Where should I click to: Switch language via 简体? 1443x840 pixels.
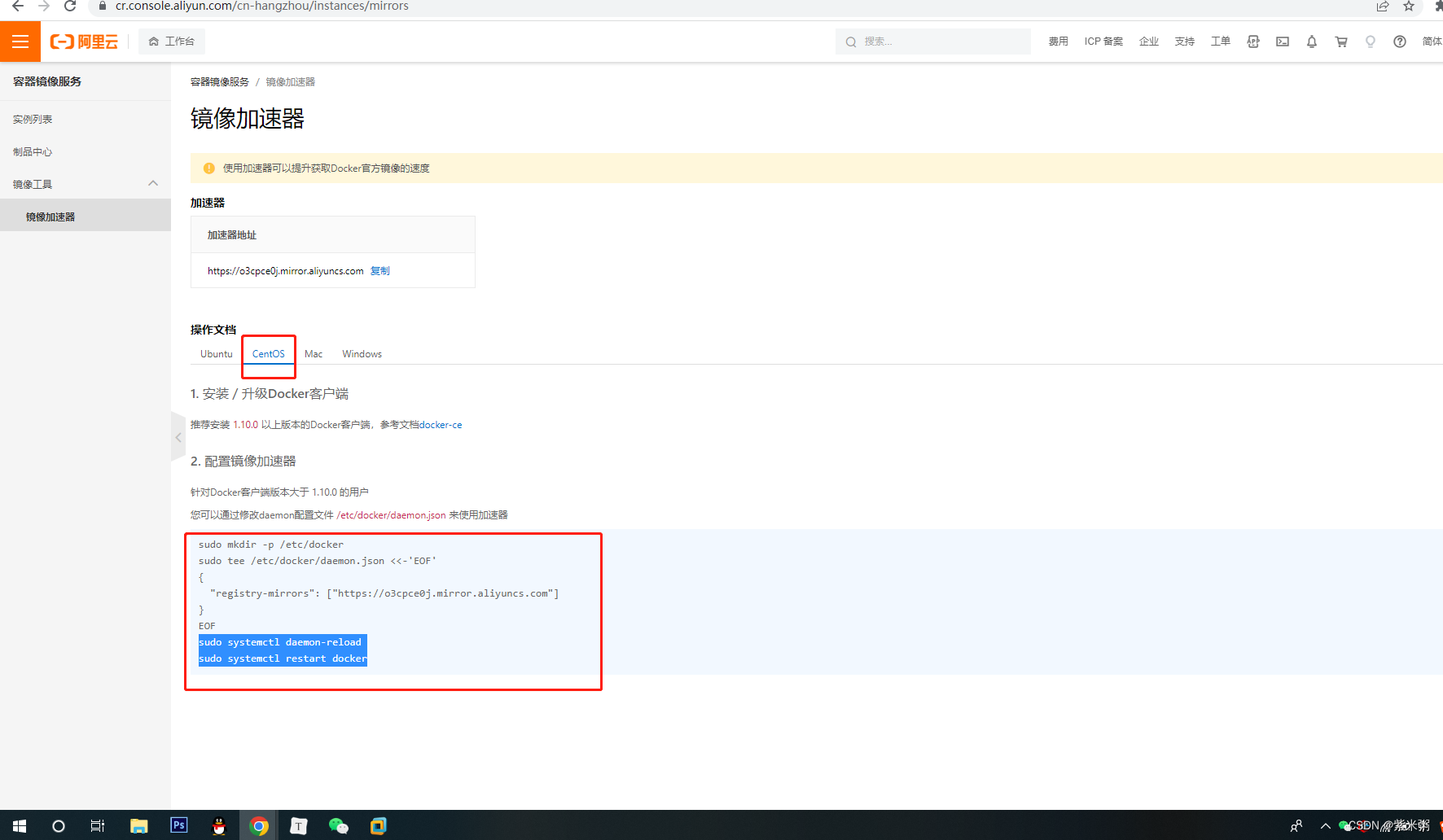pyautogui.click(x=1432, y=42)
